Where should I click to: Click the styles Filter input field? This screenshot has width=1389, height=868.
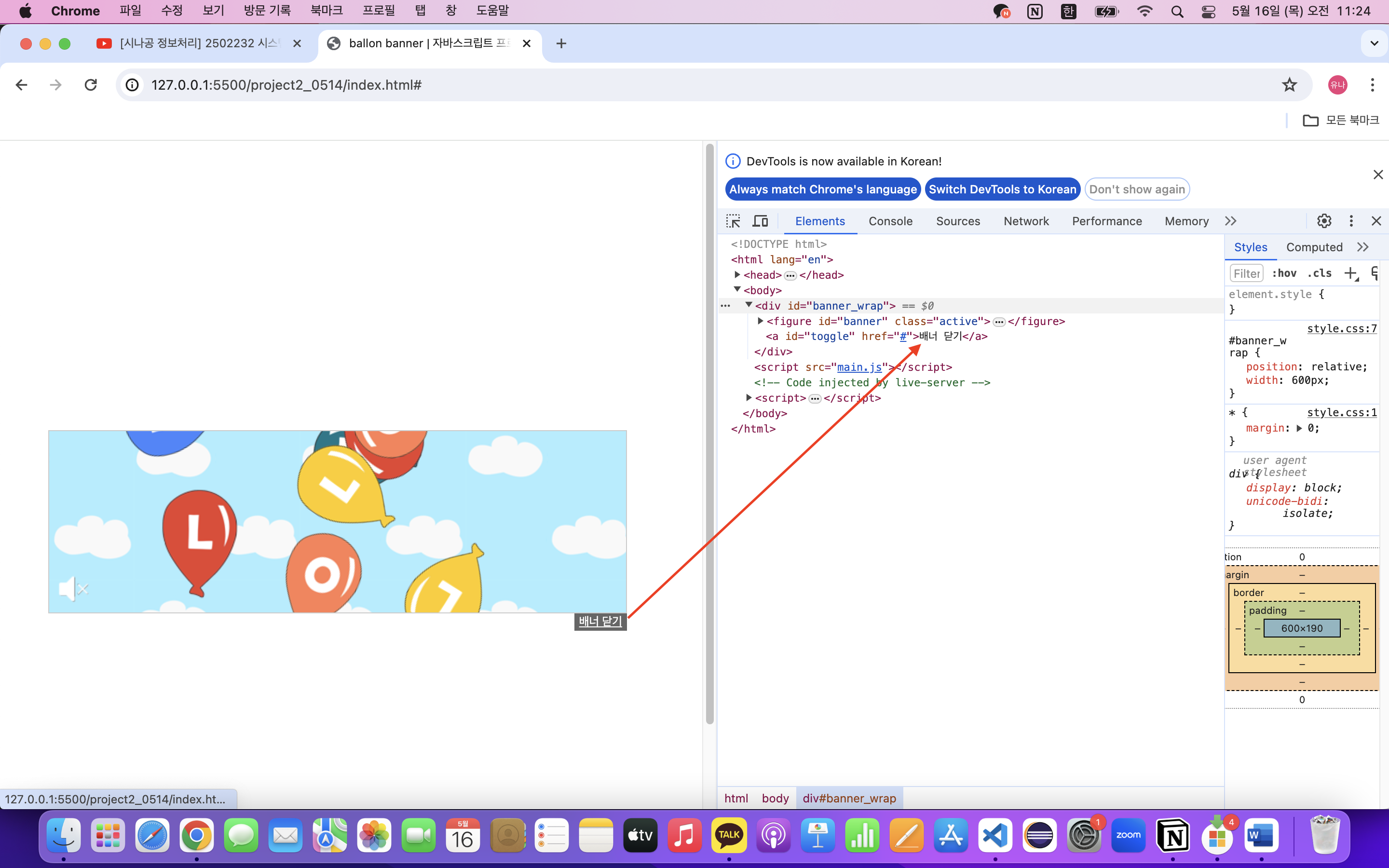click(1246, 273)
